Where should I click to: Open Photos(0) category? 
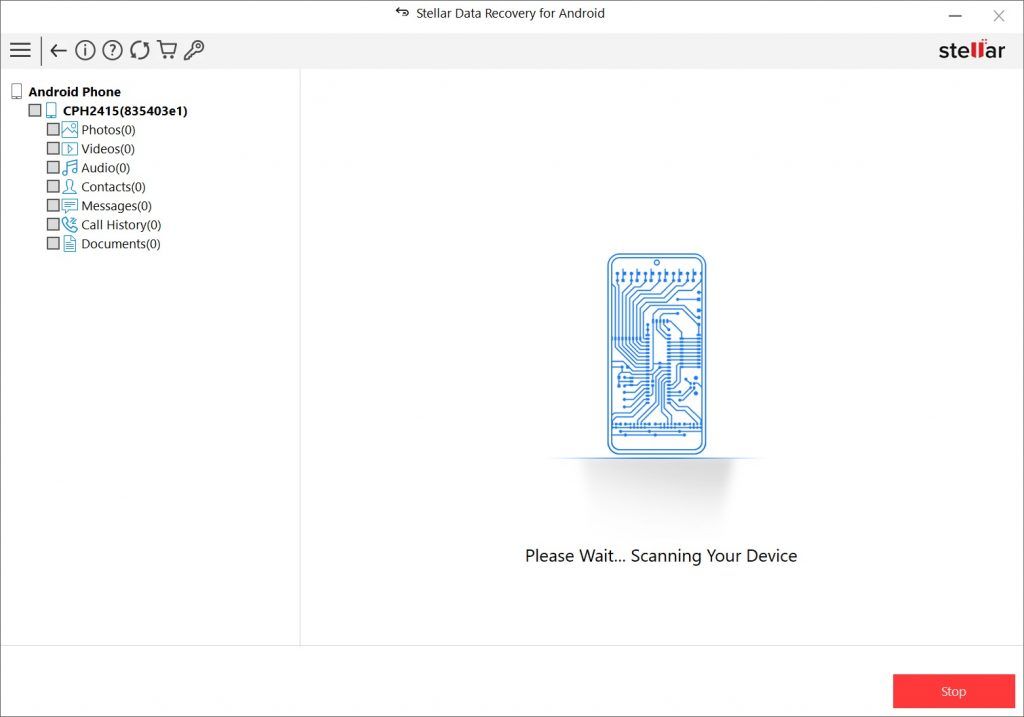click(108, 130)
